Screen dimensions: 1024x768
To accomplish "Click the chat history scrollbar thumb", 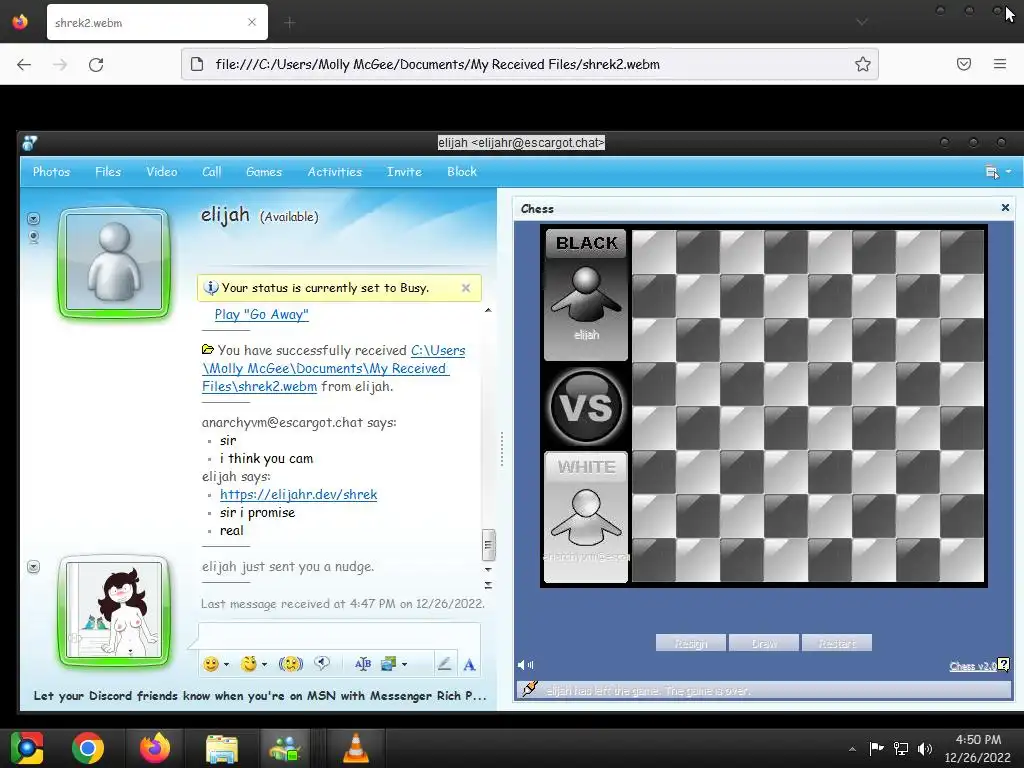I will [x=488, y=545].
